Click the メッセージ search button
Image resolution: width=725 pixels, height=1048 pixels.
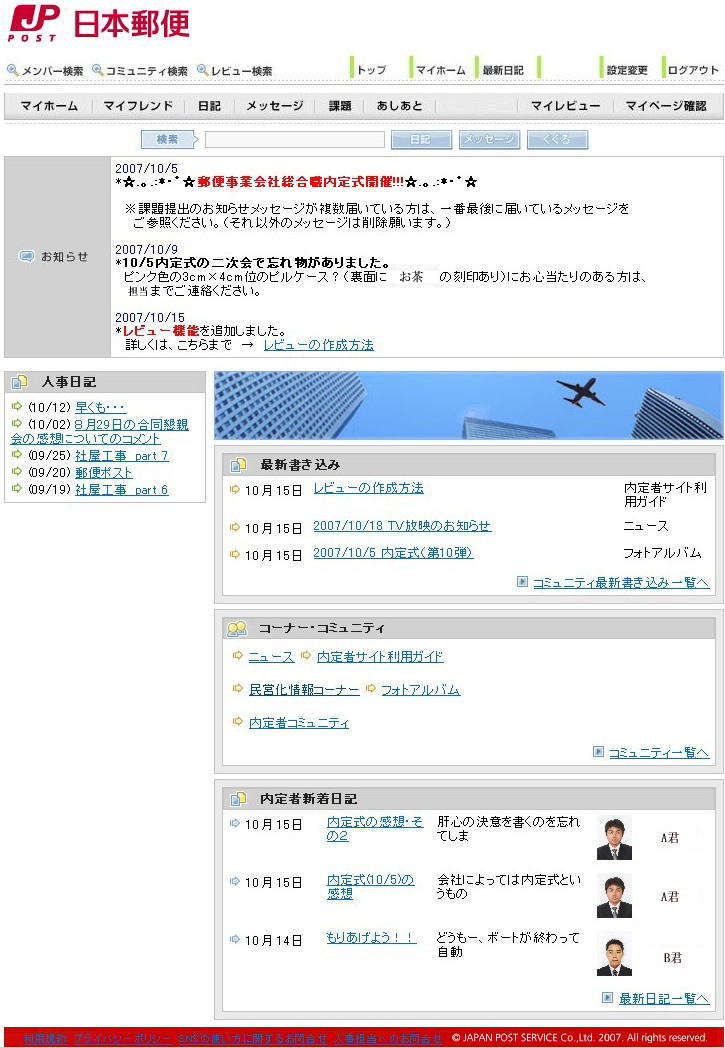[x=489, y=140]
